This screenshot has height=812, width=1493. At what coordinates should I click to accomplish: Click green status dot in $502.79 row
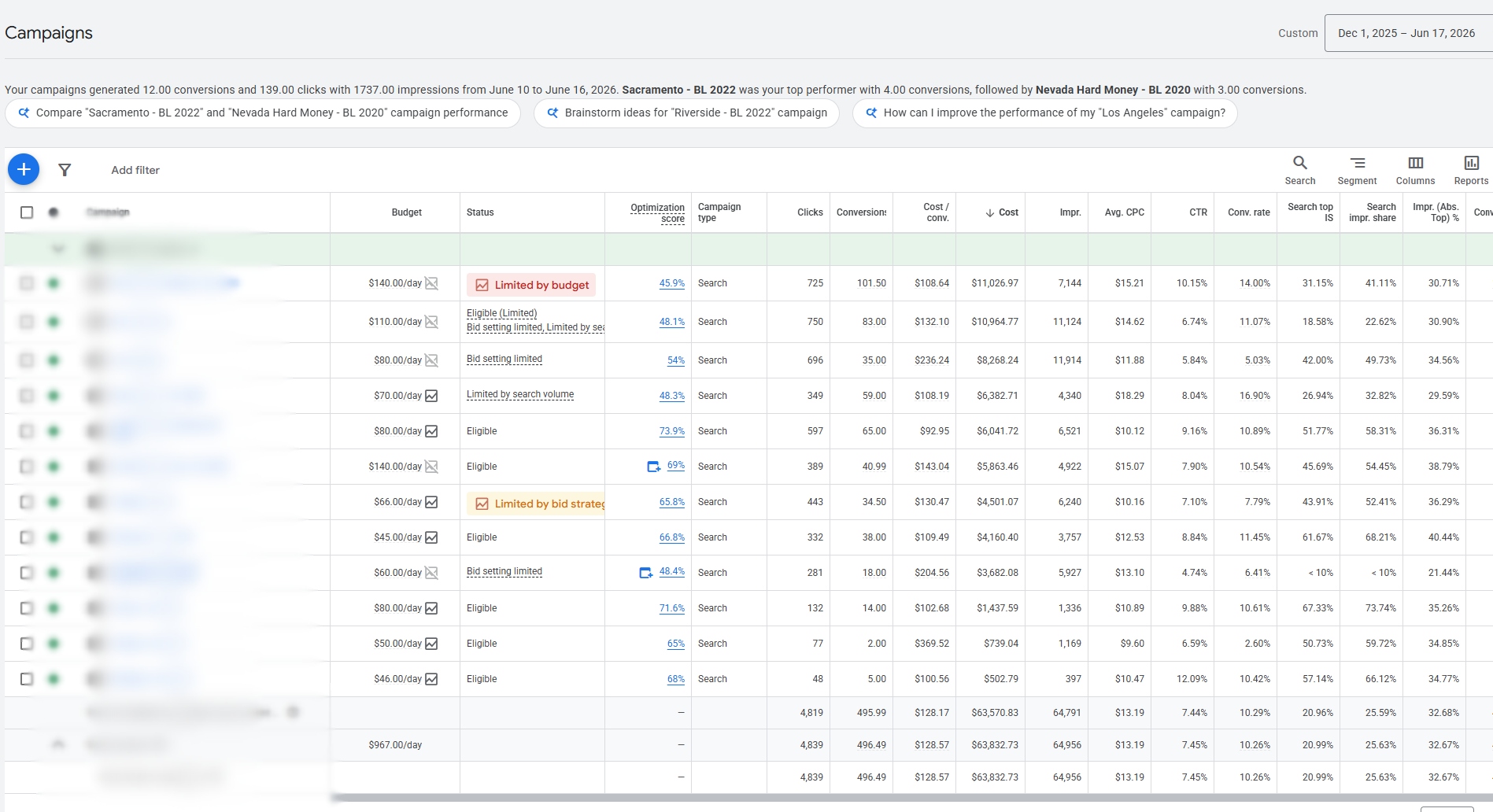(x=54, y=679)
